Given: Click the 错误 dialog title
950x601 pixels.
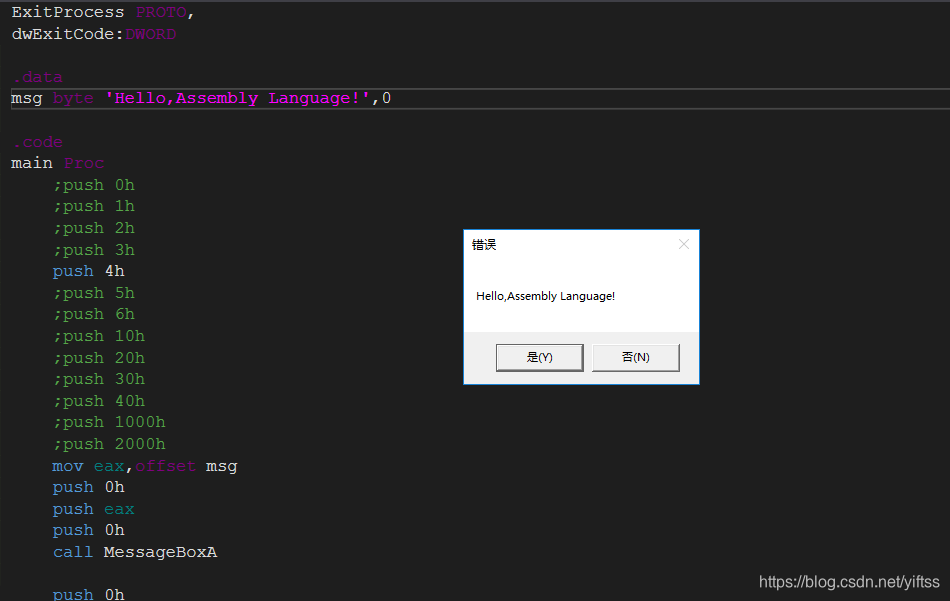Looking at the screenshot, I should click(x=484, y=245).
